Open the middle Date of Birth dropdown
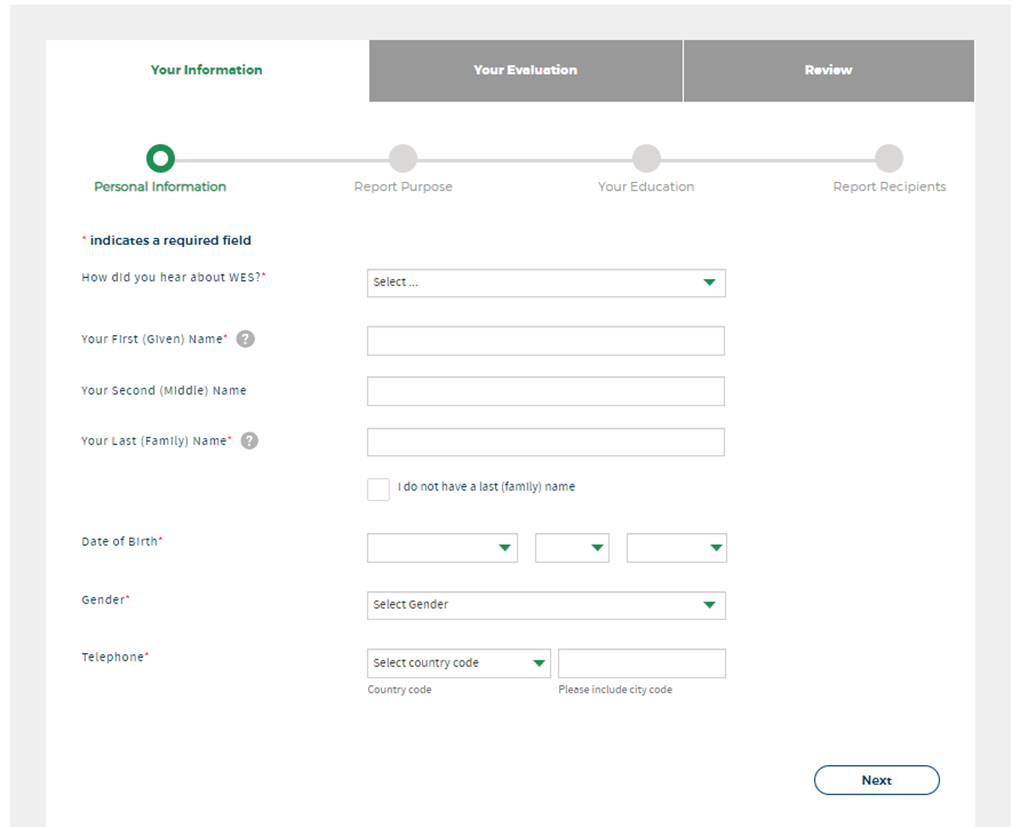Image resolution: width=1020 pixels, height=827 pixels. [x=572, y=548]
